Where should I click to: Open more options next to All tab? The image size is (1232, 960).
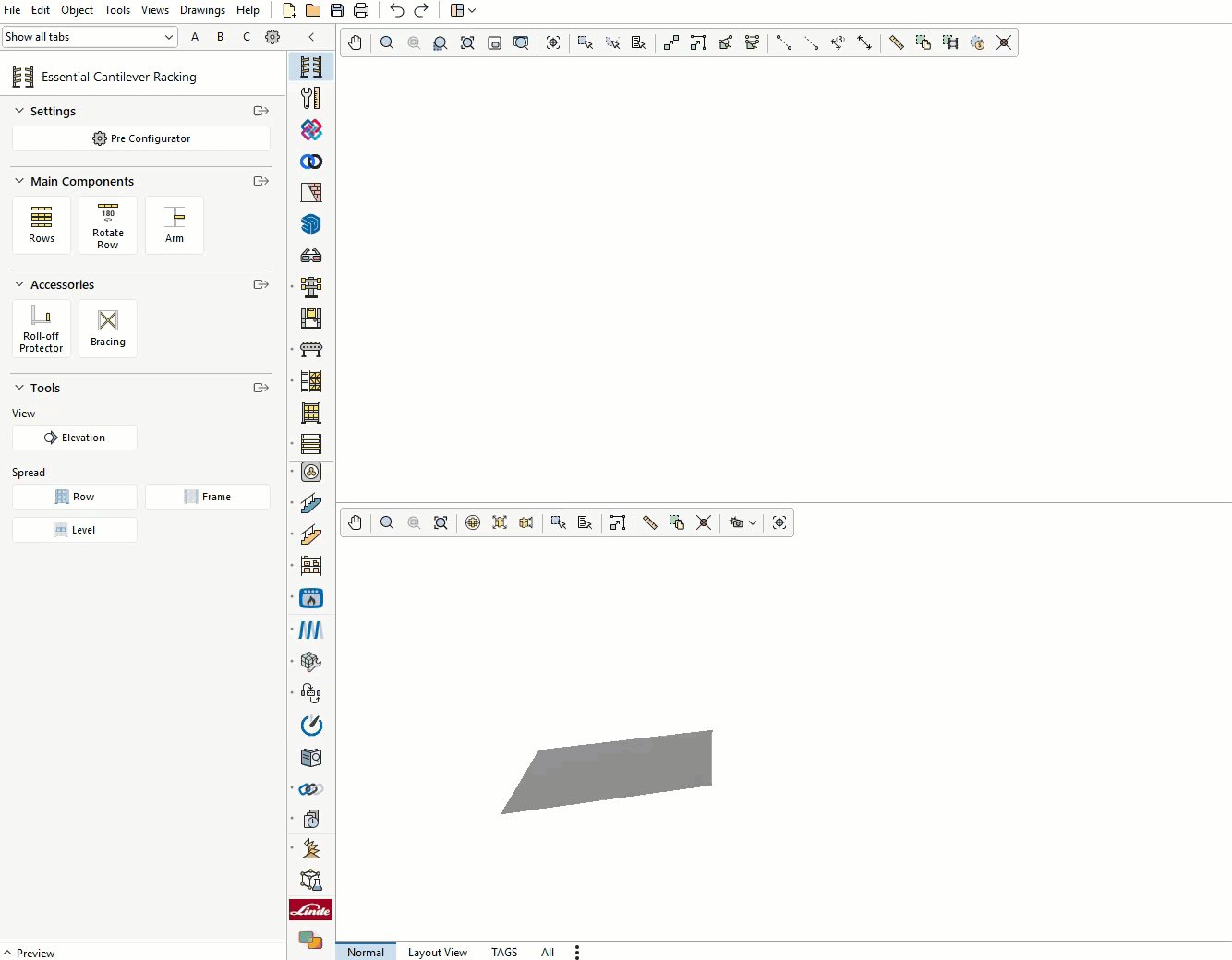tap(577, 952)
